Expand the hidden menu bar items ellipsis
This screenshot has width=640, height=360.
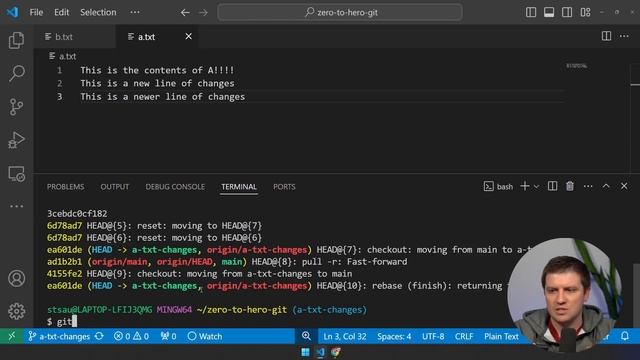tap(135, 12)
